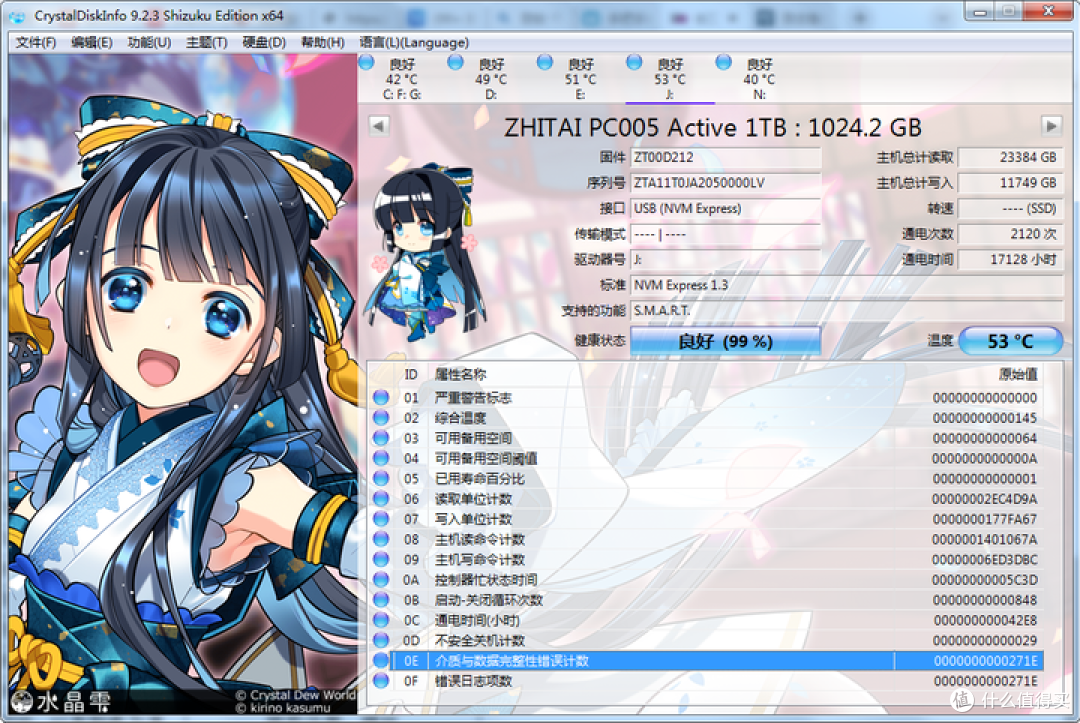Click the total host writes value 11749 GB
Screen dimensions: 1080x723
(x=1010, y=183)
